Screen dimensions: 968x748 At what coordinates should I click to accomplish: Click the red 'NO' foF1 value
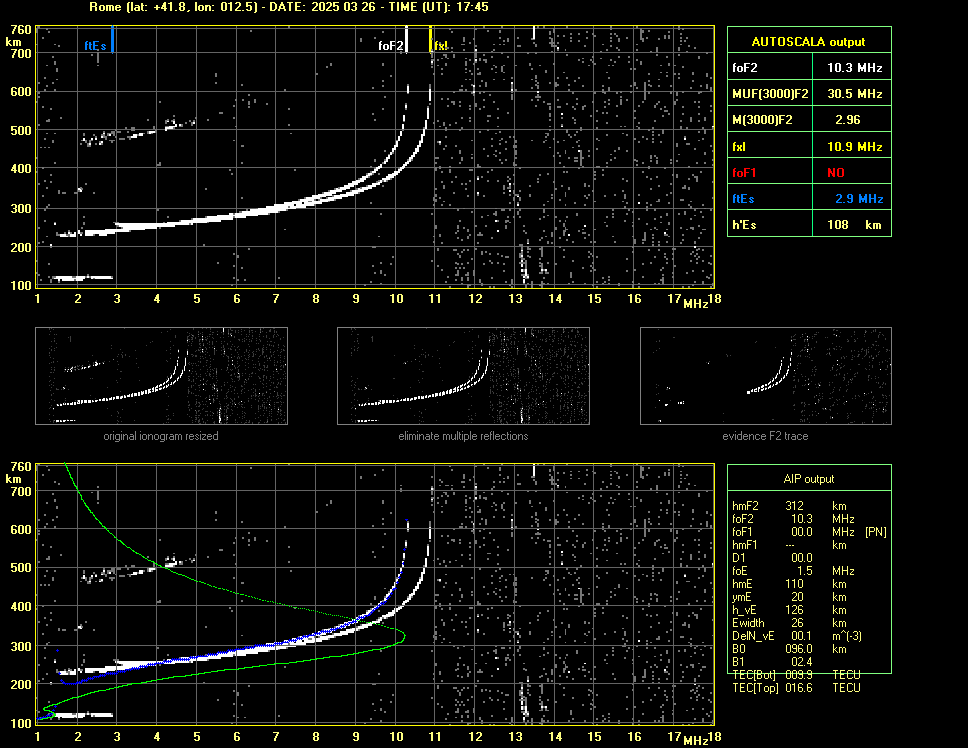coord(835,173)
